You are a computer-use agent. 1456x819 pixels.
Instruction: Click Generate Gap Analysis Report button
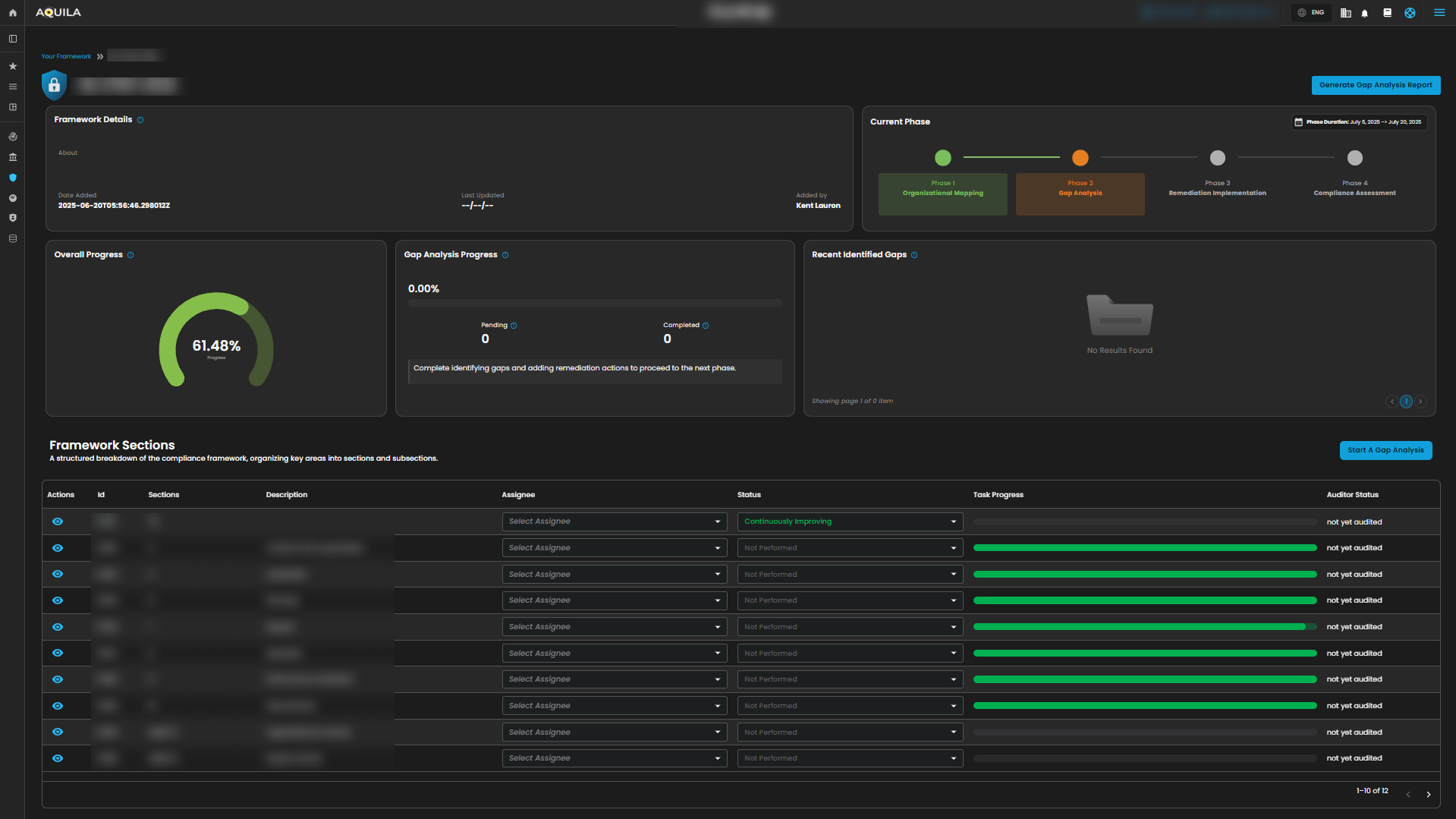pyautogui.click(x=1375, y=85)
